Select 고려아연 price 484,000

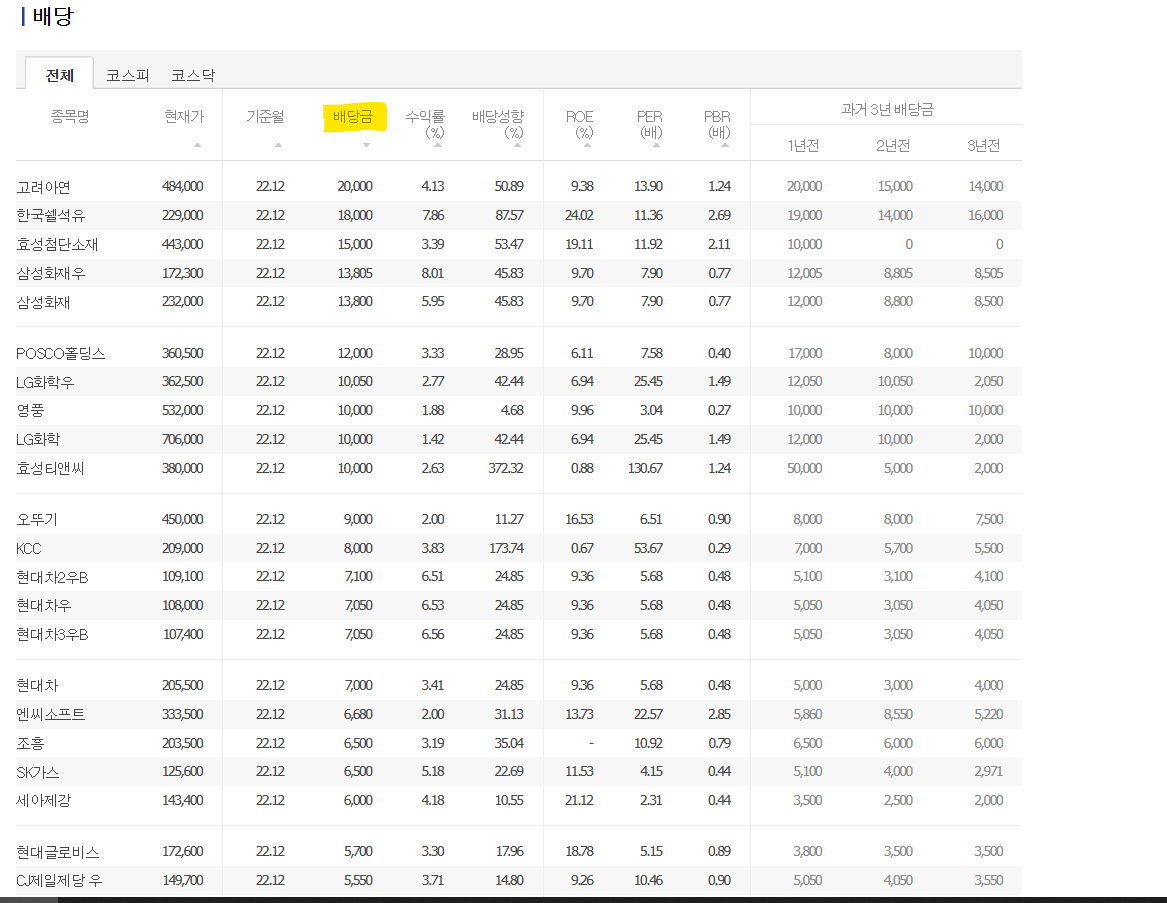(x=182, y=186)
